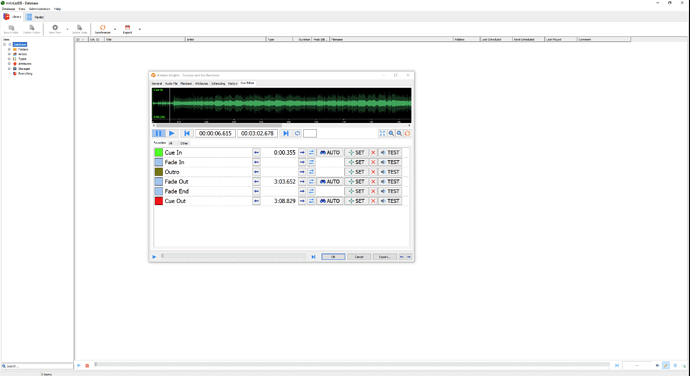Click AUTO button for Cue Out
This screenshot has width=690, height=376.
pos(330,201)
